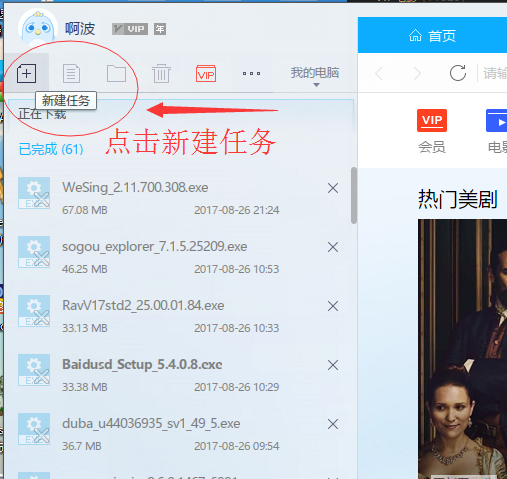Switch to the 首页 tab
This screenshot has width=507, height=479.
(x=432, y=35)
